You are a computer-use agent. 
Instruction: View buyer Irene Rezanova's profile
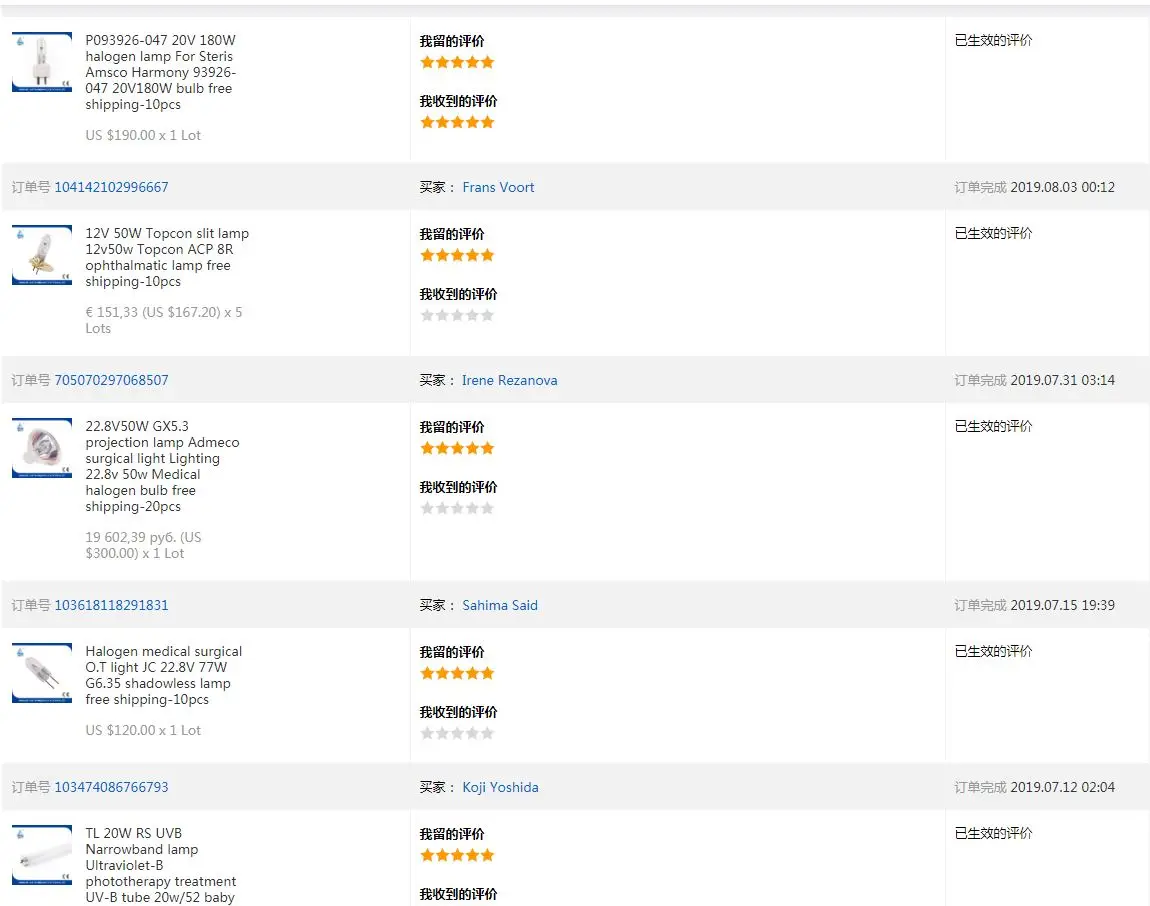click(509, 380)
